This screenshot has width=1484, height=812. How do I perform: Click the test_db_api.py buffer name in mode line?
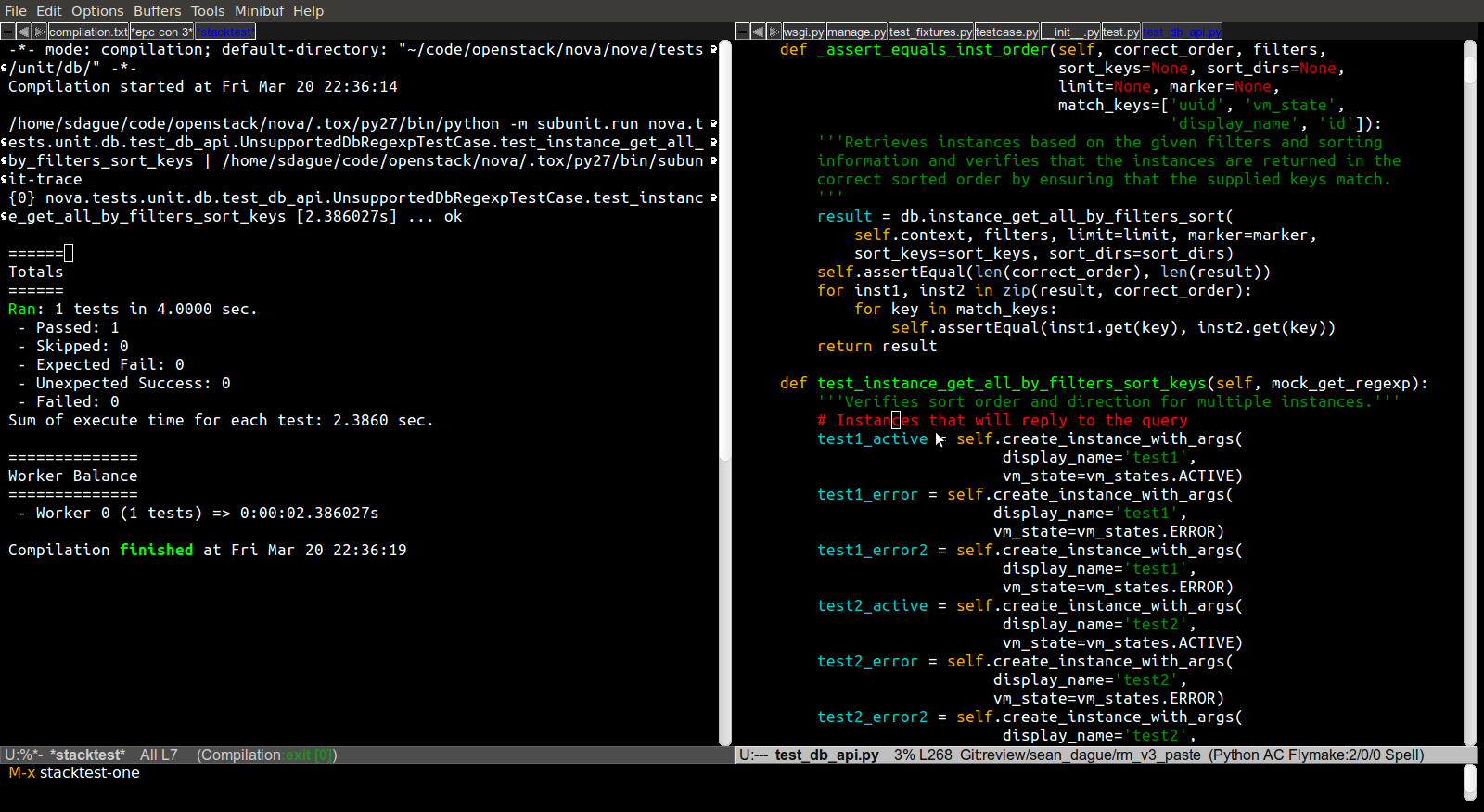pyautogui.click(x=827, y=755)
